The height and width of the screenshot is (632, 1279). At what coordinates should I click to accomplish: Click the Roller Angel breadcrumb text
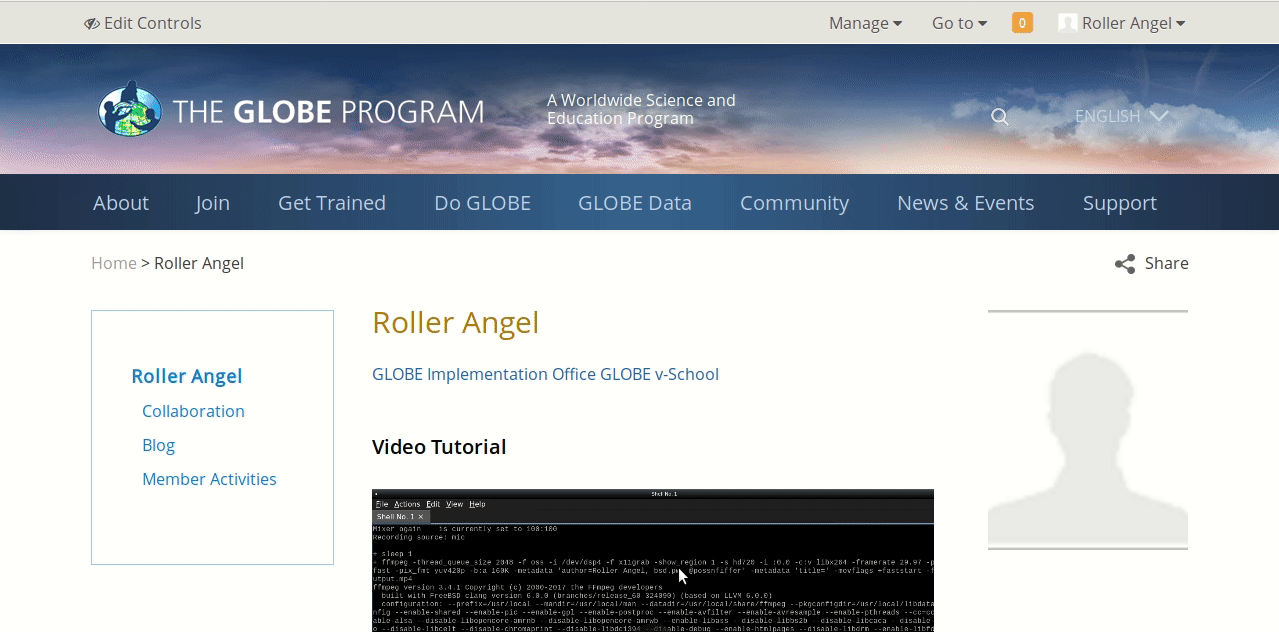199,263
